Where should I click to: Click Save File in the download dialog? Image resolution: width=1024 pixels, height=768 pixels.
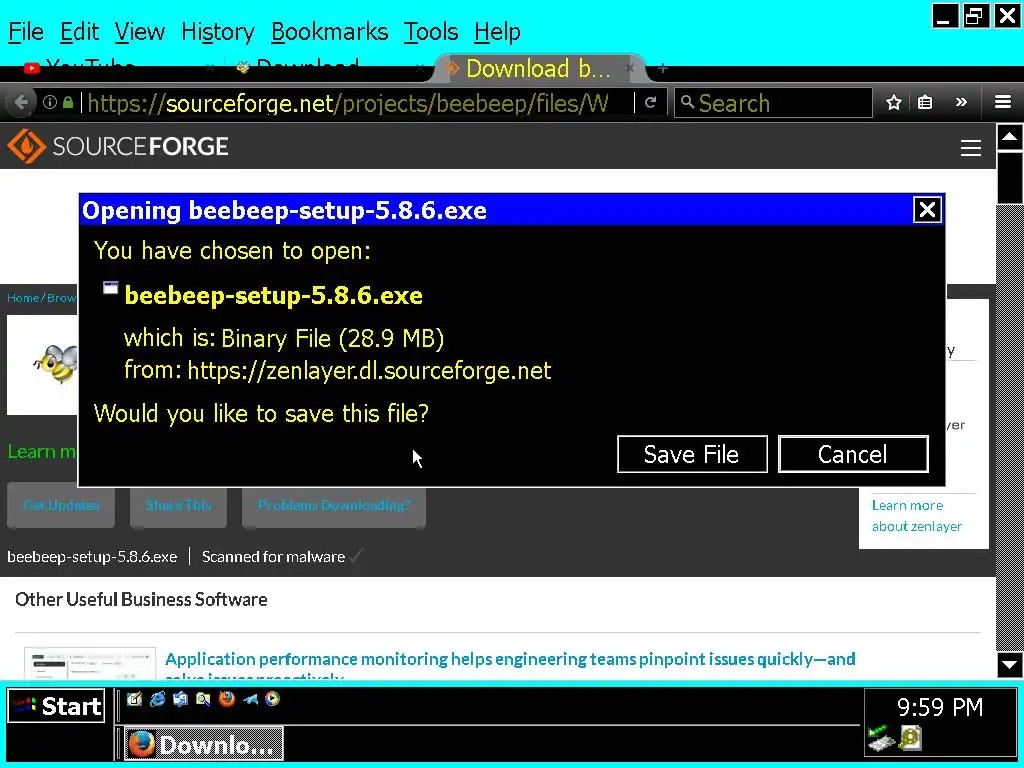[692, 454]
